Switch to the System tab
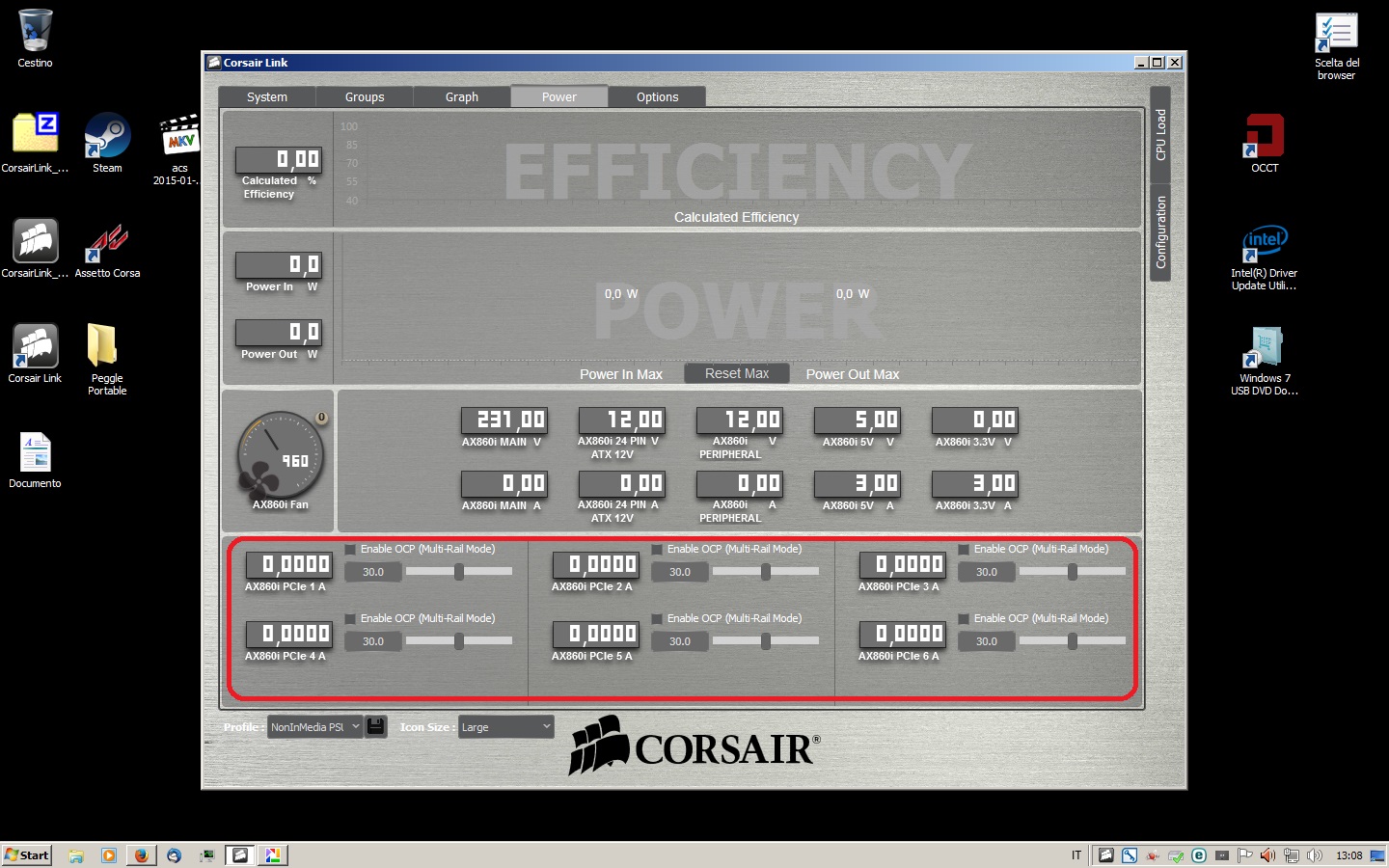The width and height of the screenshot is (1389, 868). [x=267, y=96]
